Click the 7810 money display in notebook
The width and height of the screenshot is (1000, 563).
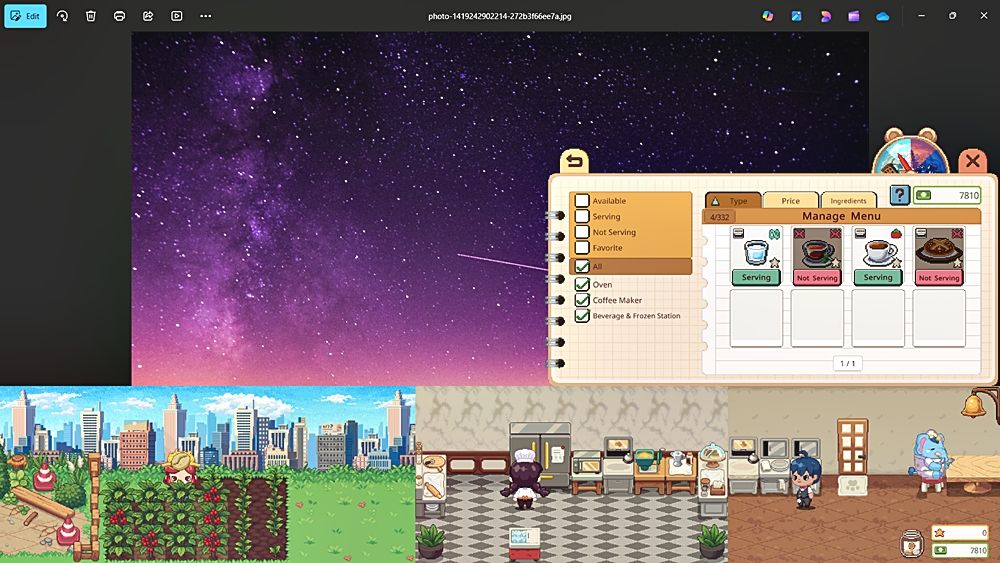(947, 195)
